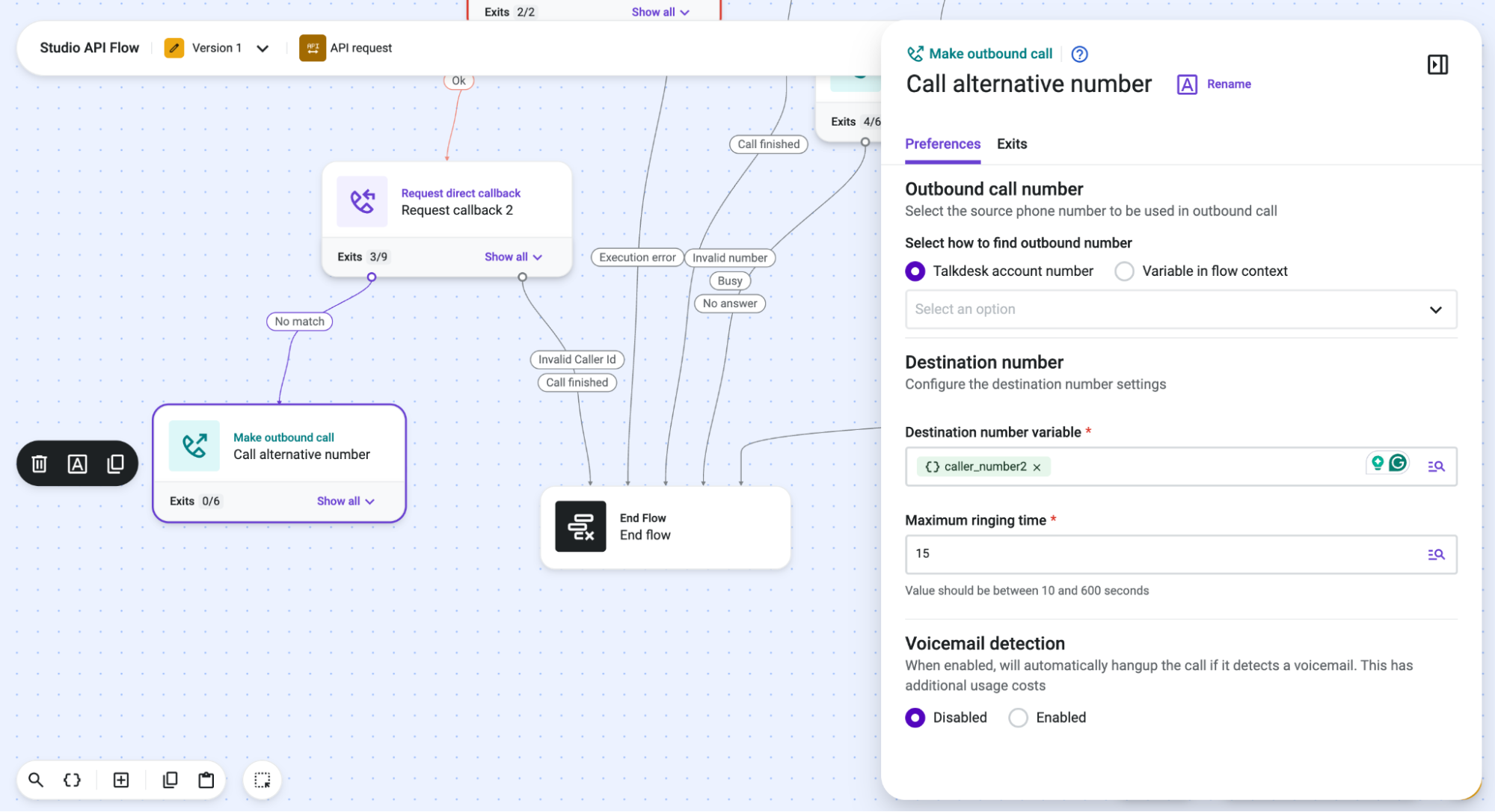Collapse the side panel with the panel icon
Screen dimensions: 1495x812
coord(1437,64)
